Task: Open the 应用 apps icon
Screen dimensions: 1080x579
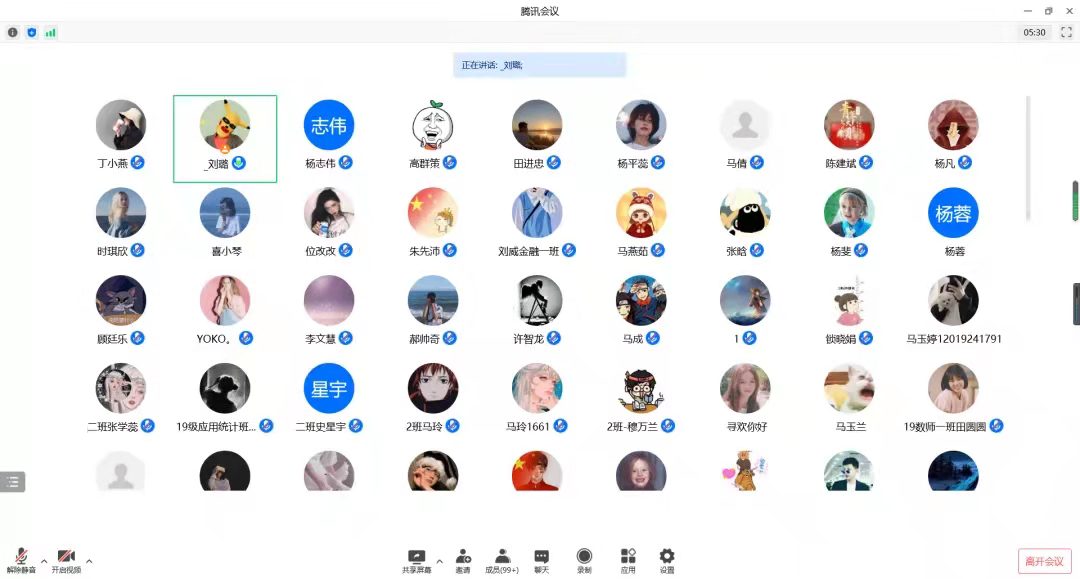Action: [628, 560]
